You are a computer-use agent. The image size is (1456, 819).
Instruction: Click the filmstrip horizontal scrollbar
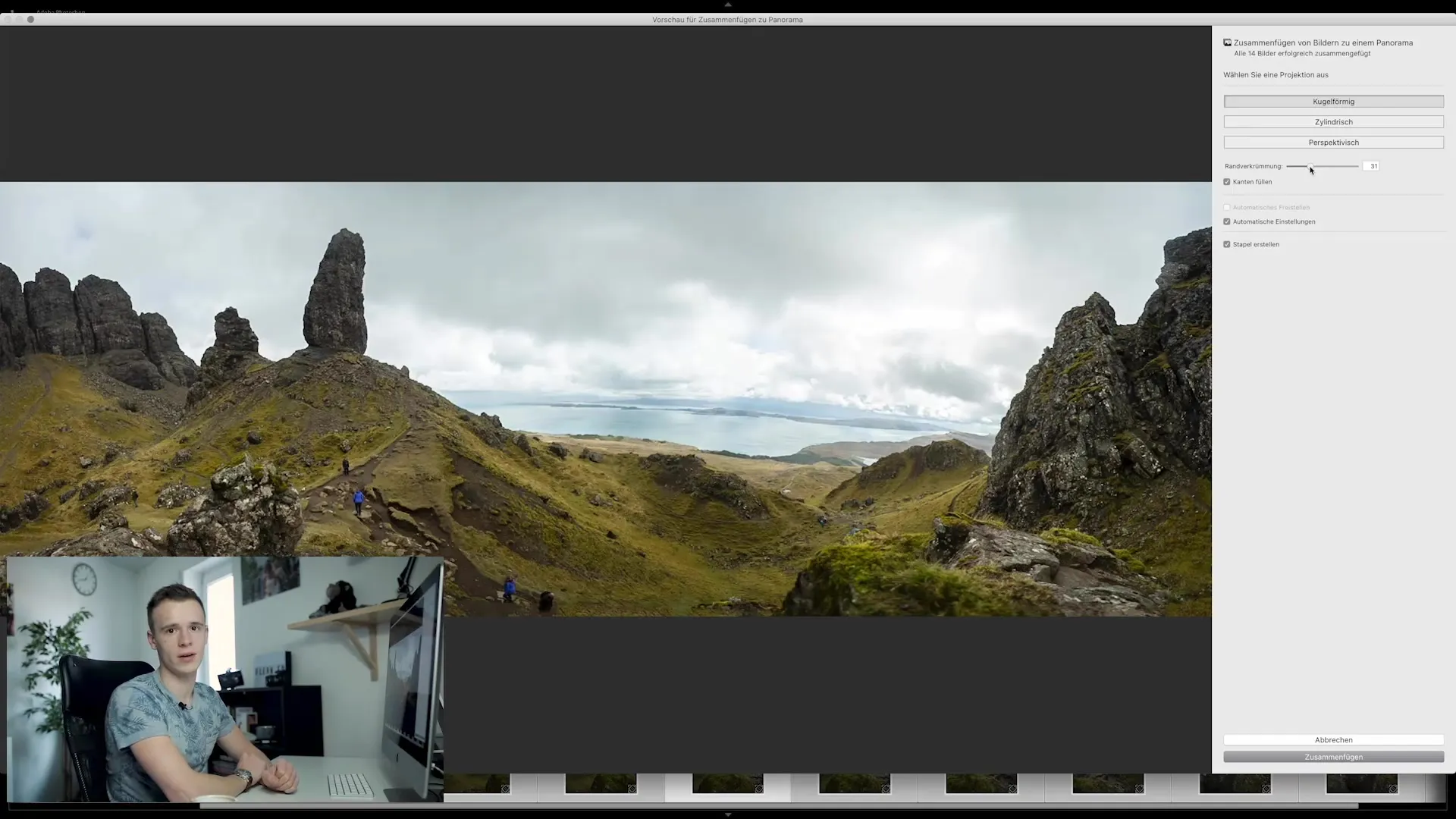point(779,806)
